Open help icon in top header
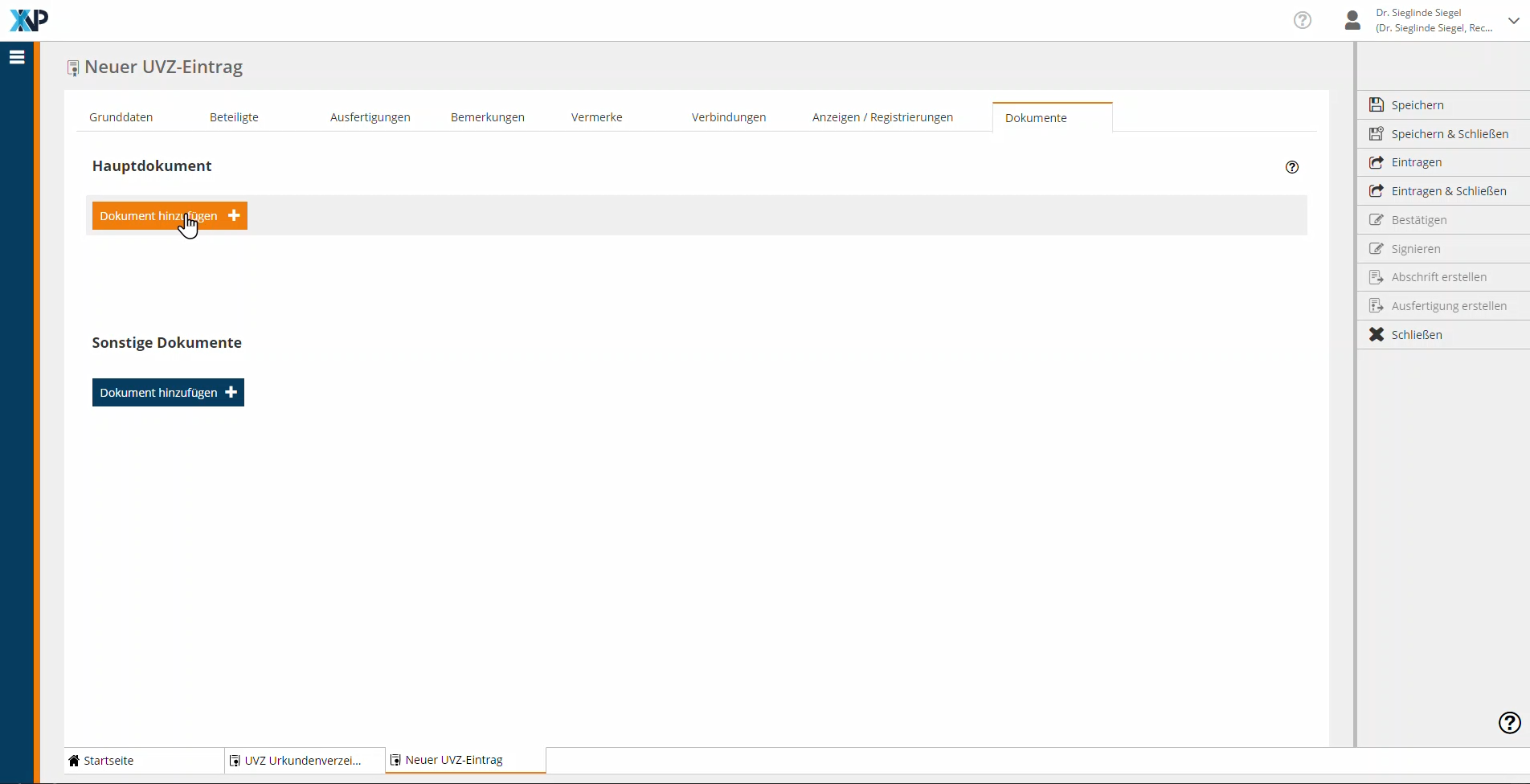 tap(1302, 20)
